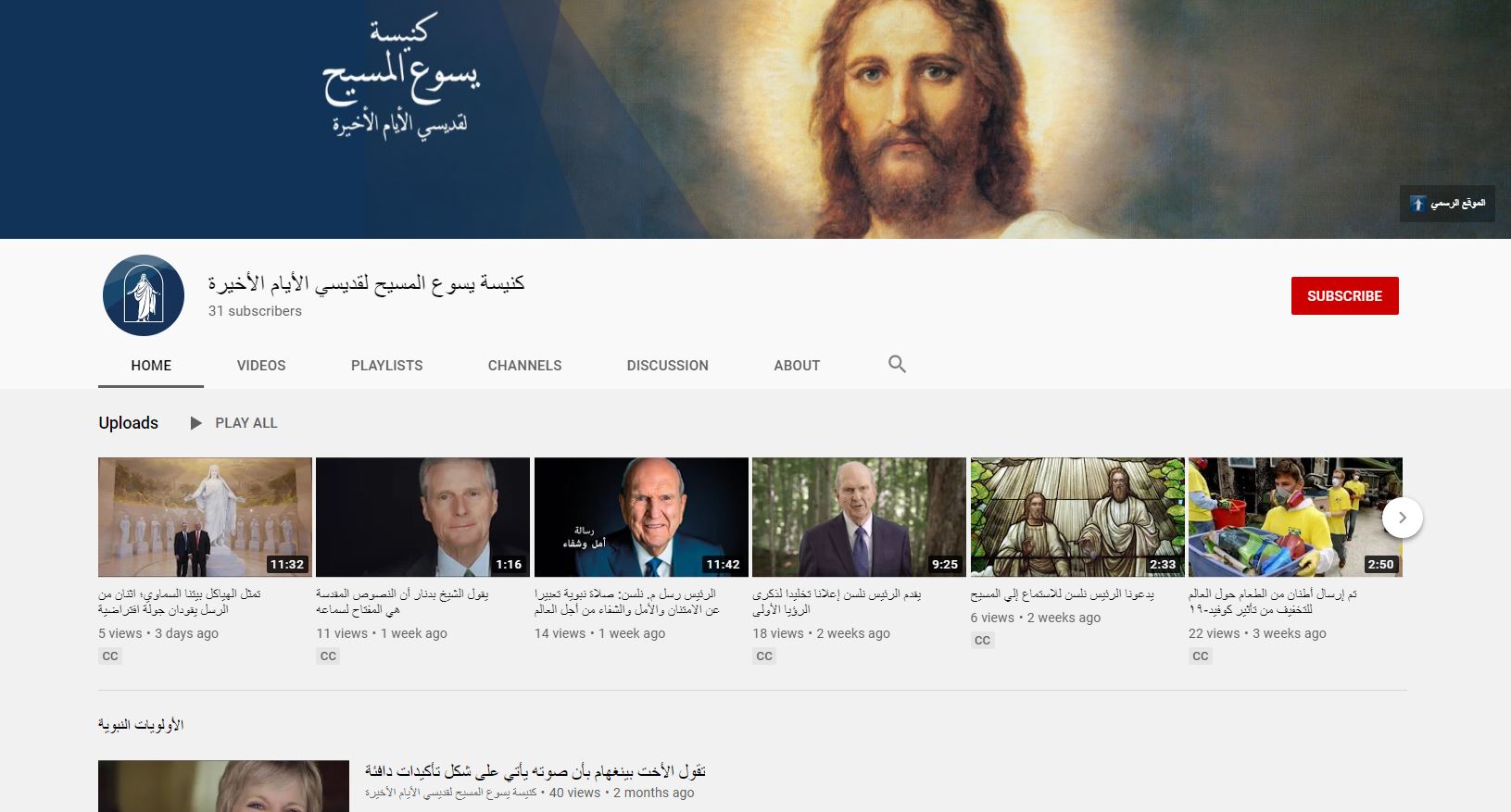
Task: Go to the Channels tab
Action: coord(524,365)
